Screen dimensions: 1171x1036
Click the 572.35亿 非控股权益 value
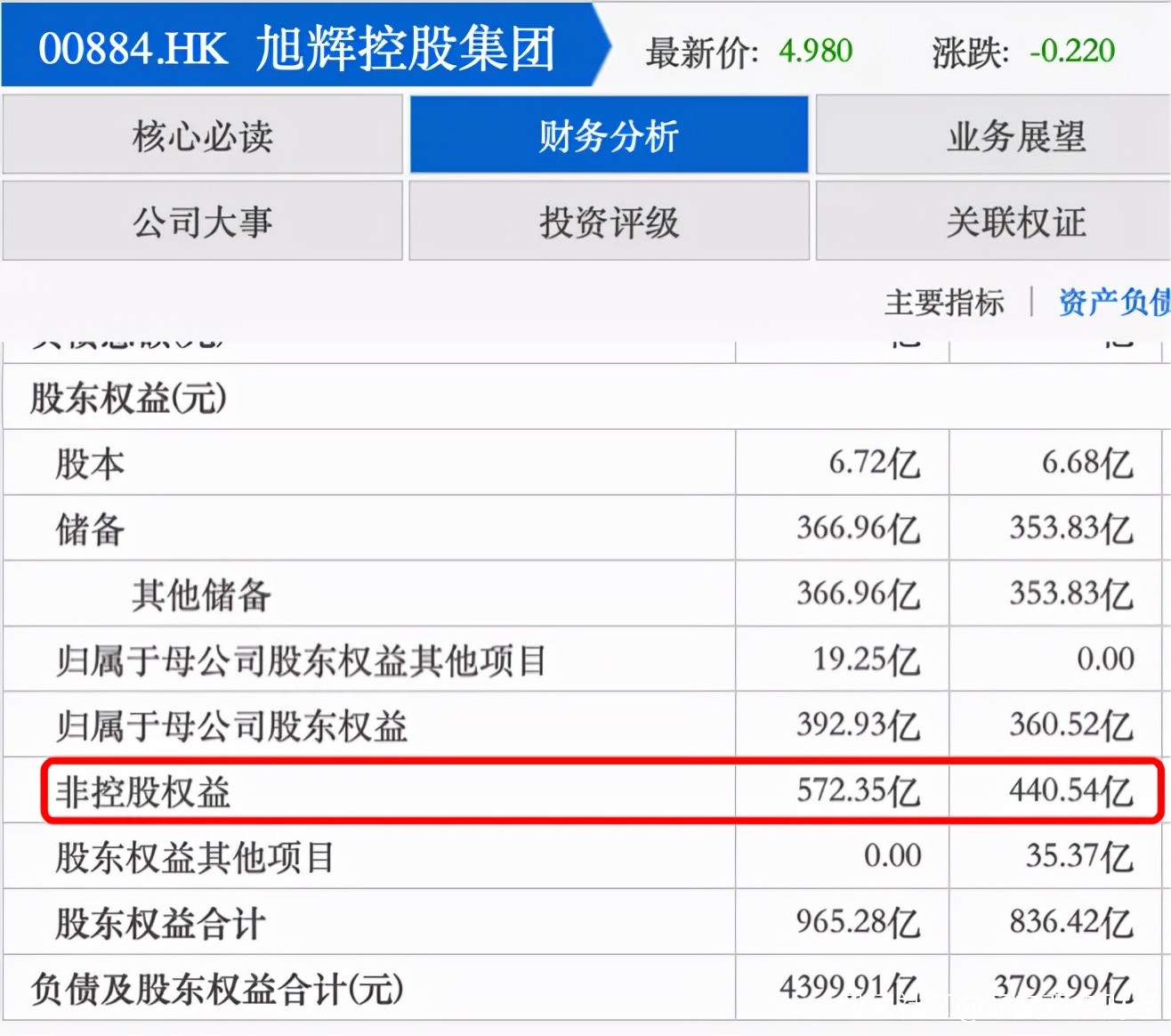pos(858,792)
